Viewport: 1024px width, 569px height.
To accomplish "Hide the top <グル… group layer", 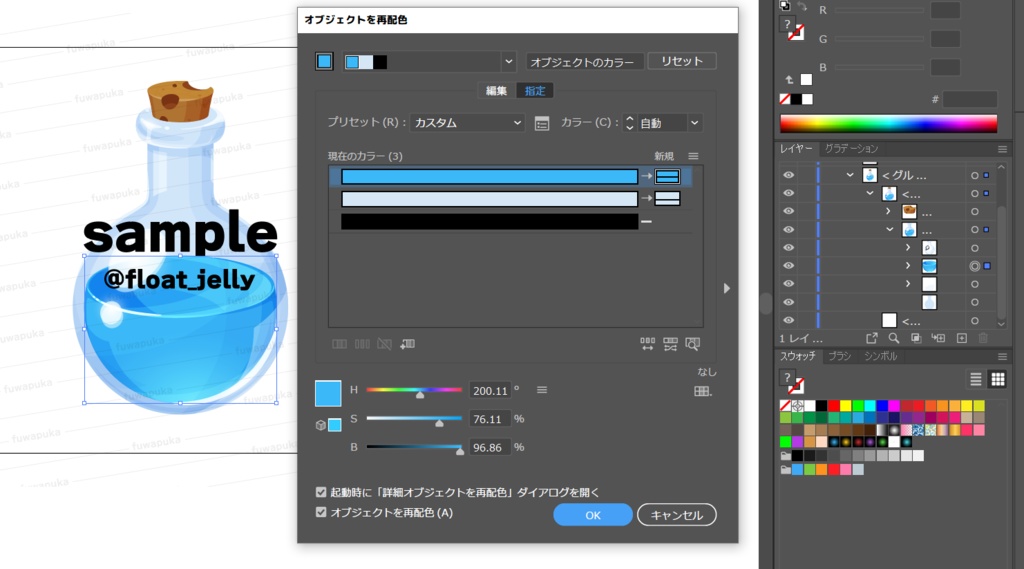I will (788, 175).
